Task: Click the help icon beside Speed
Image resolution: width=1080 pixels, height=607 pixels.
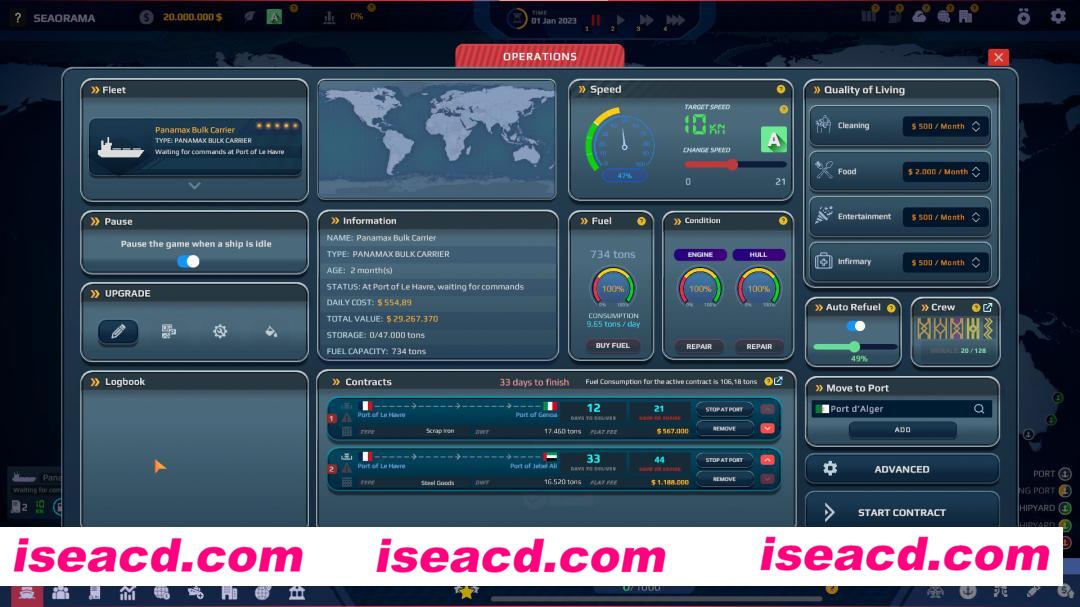Action: pos(781,90)
